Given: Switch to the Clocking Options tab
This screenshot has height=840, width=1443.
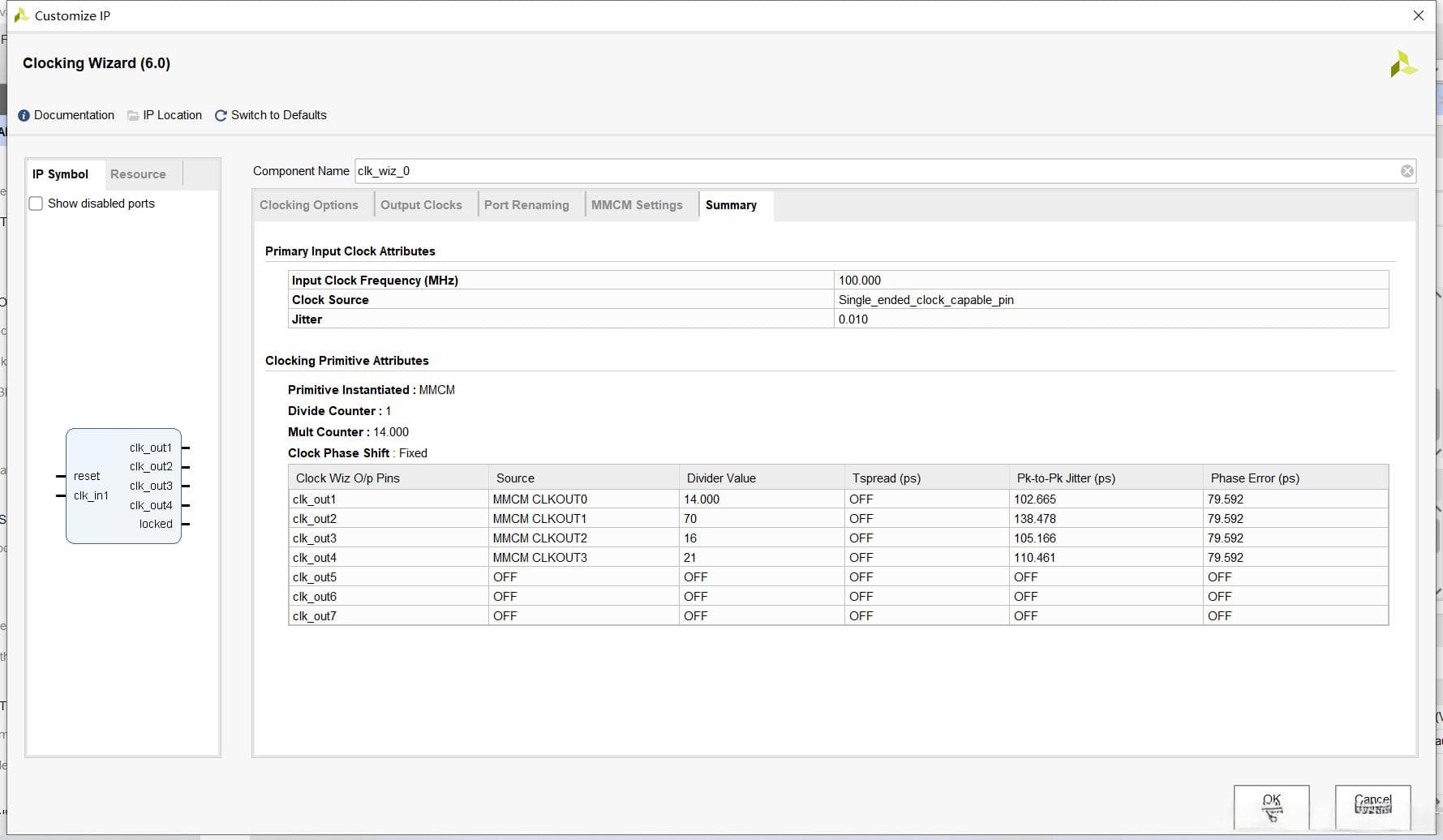Looking at the screenshot, I should (x=309, y=205).
